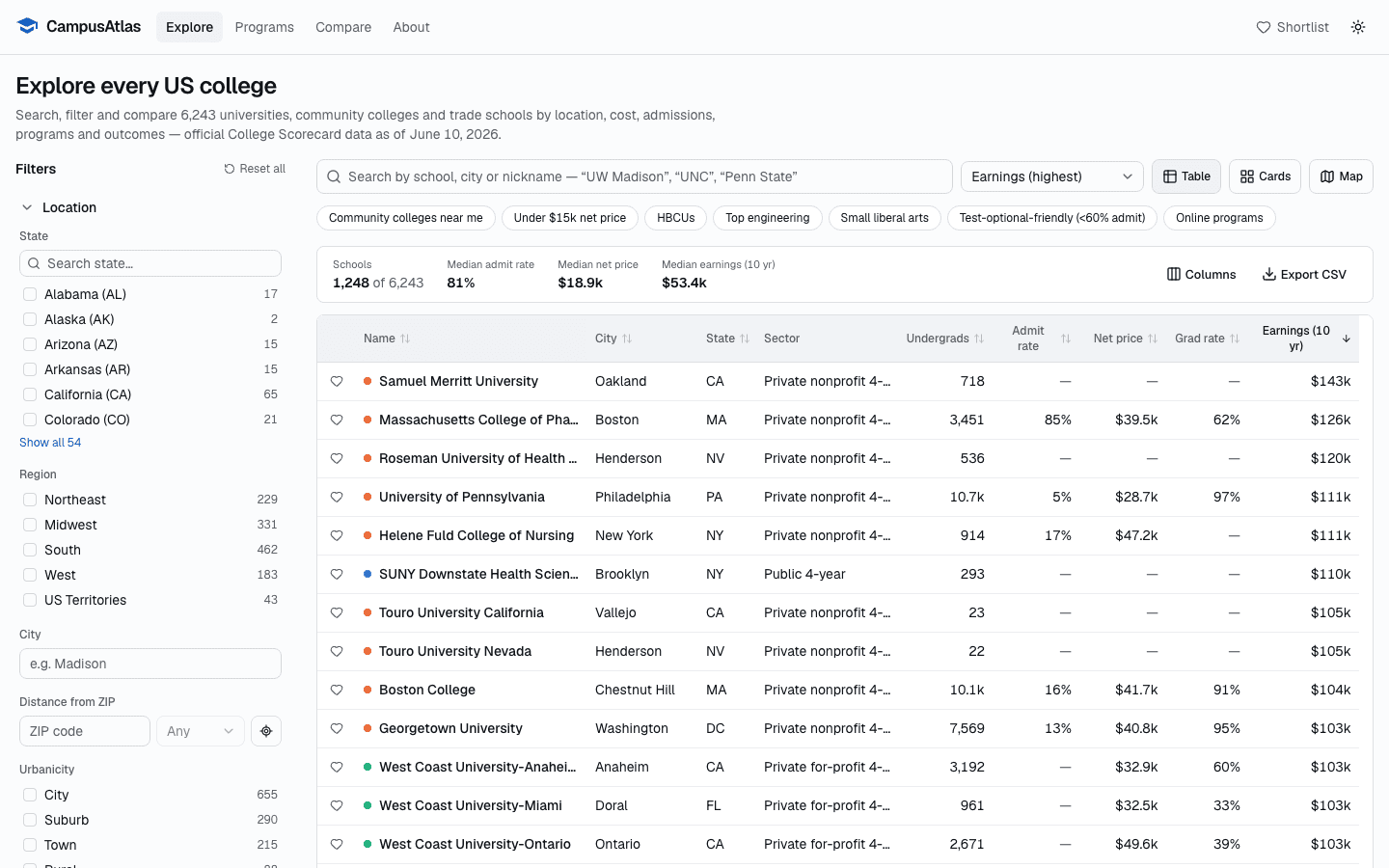1389x868 pixels.
Task: Click the ZIP code input
Action: pos(85,731)
